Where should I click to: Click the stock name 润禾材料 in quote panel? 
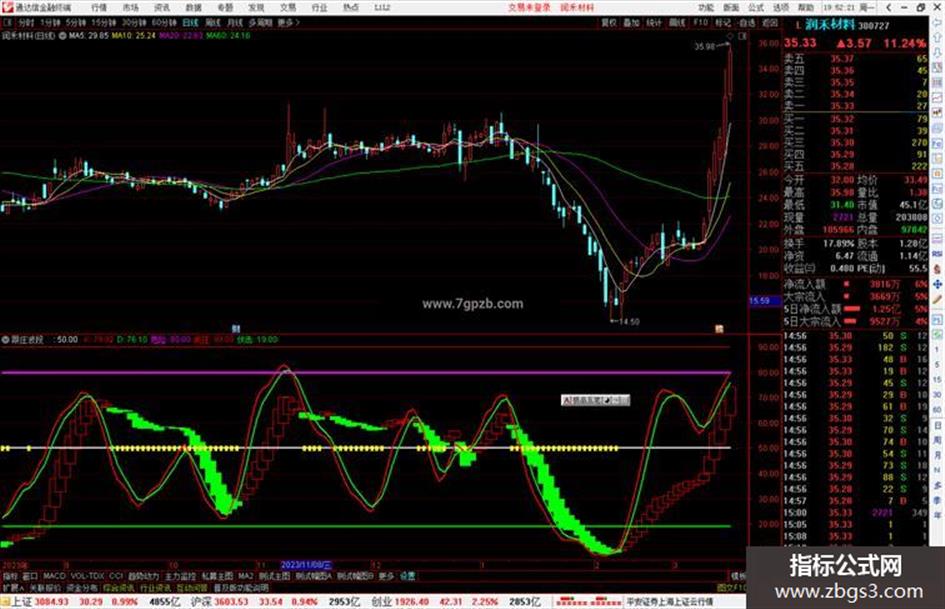(830, 25)
